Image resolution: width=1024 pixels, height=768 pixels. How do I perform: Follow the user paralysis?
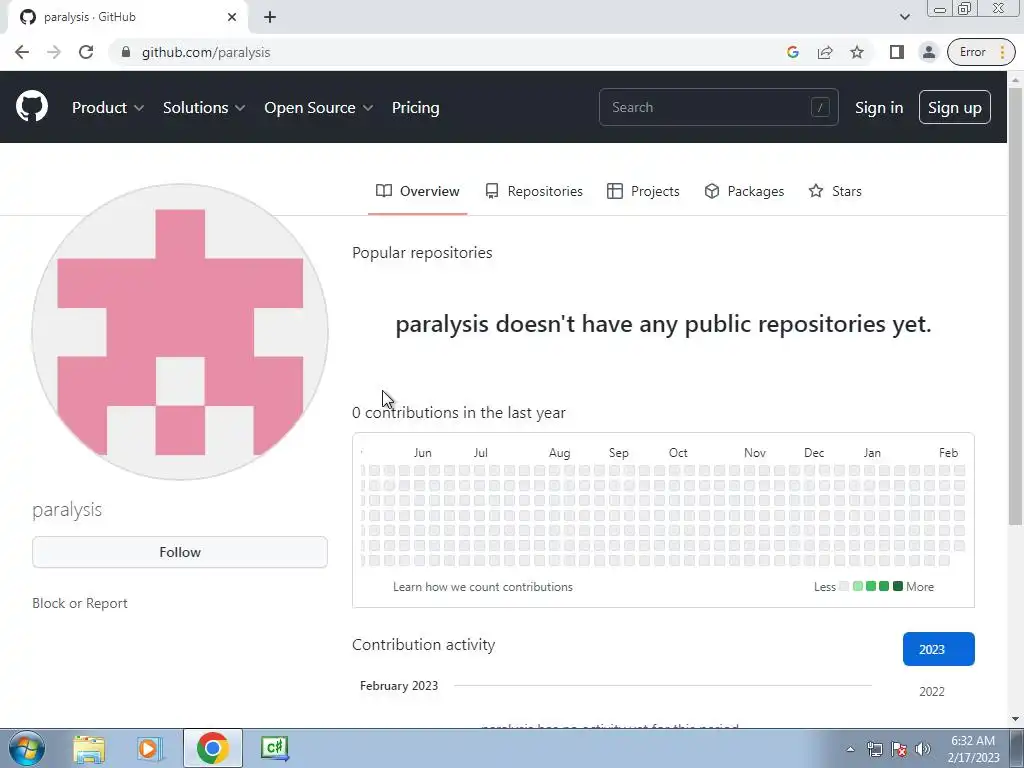click(180, 552)
